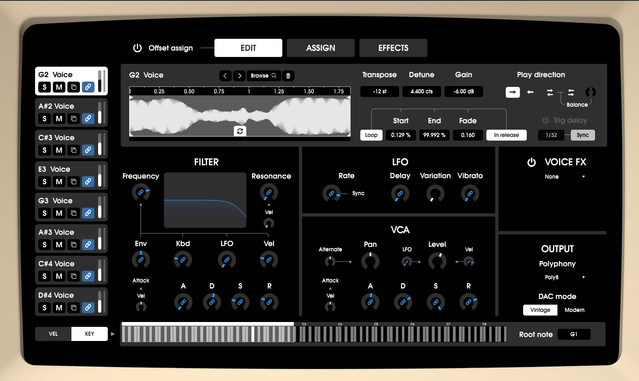639x381 pixels.
Task: Select Vintage DAC mode
Action: [x=540, y=310]
